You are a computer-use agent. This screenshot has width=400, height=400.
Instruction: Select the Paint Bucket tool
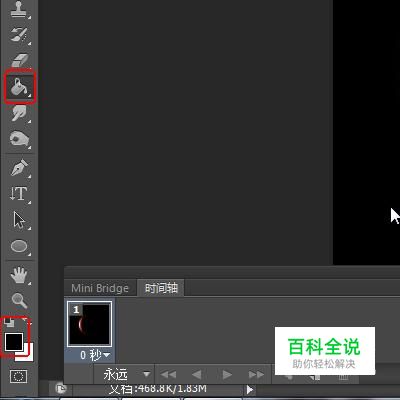click(x=19, y=87)
